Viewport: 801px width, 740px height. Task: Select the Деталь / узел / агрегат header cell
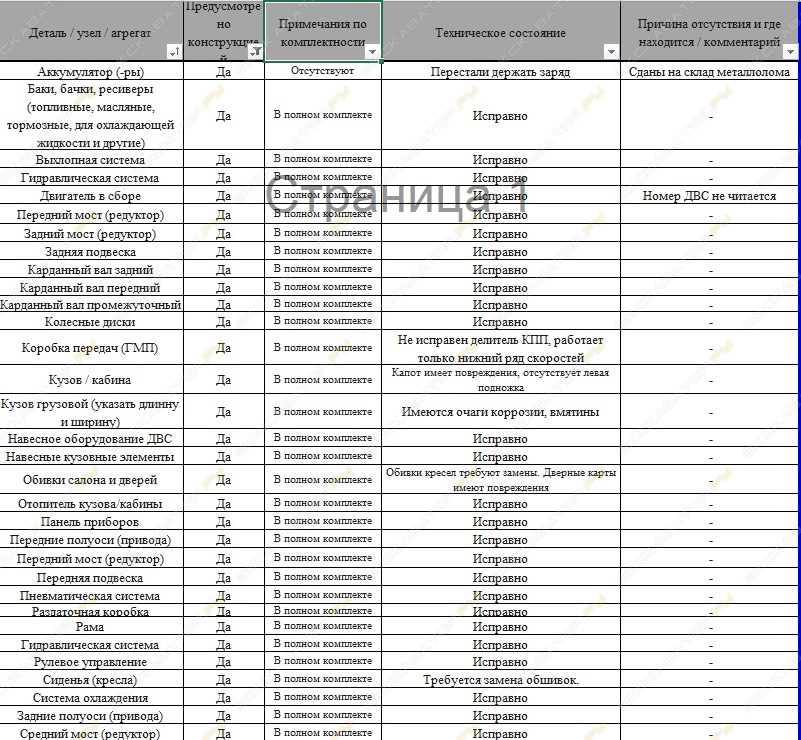click(91, 31)
